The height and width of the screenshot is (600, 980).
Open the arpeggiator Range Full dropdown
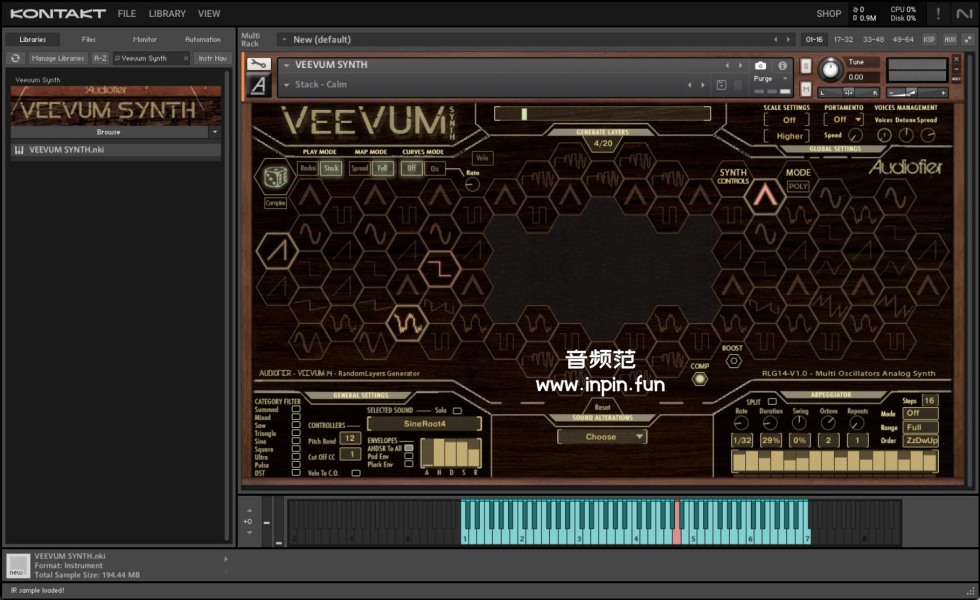coord(922,428)
